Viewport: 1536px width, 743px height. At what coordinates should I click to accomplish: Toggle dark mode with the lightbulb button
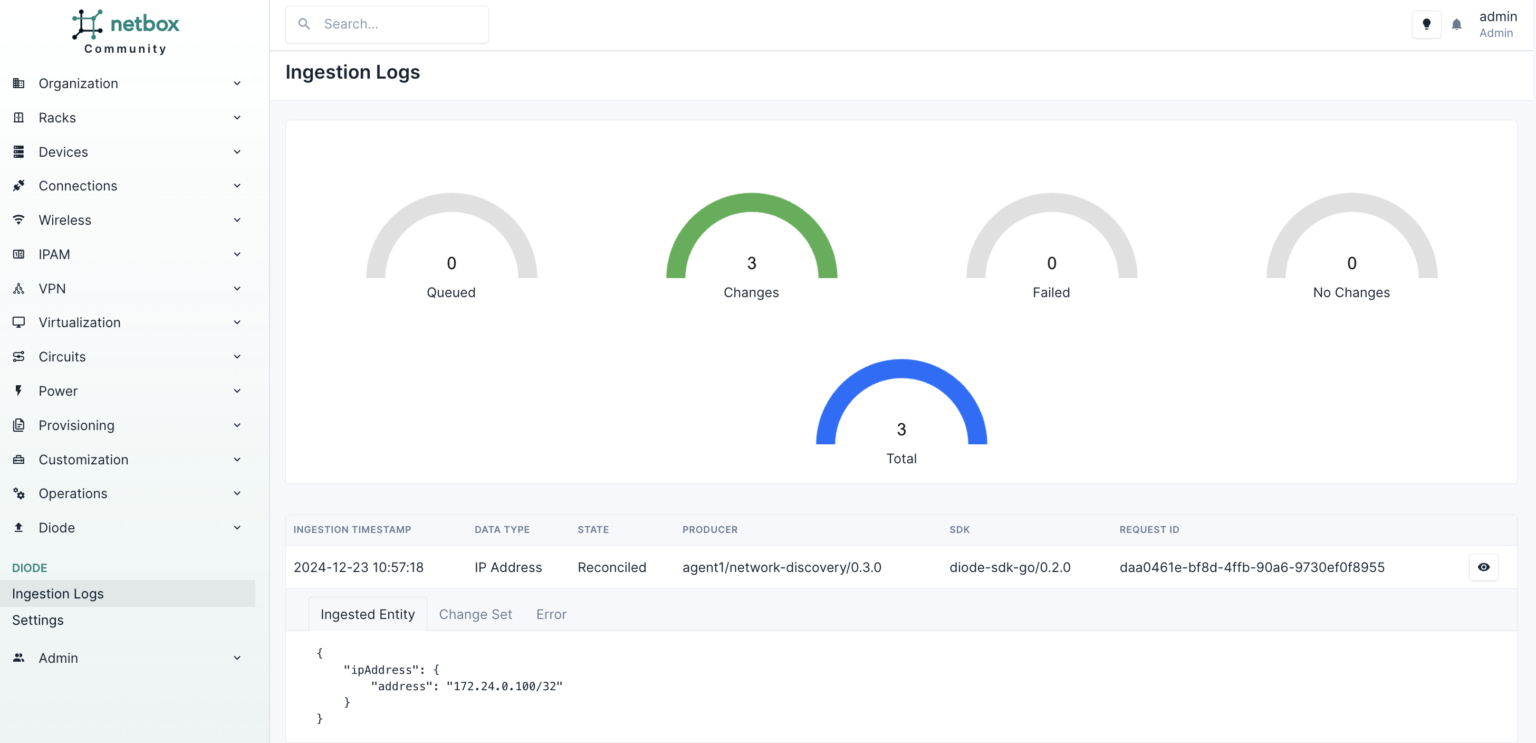coord(1426,23)
